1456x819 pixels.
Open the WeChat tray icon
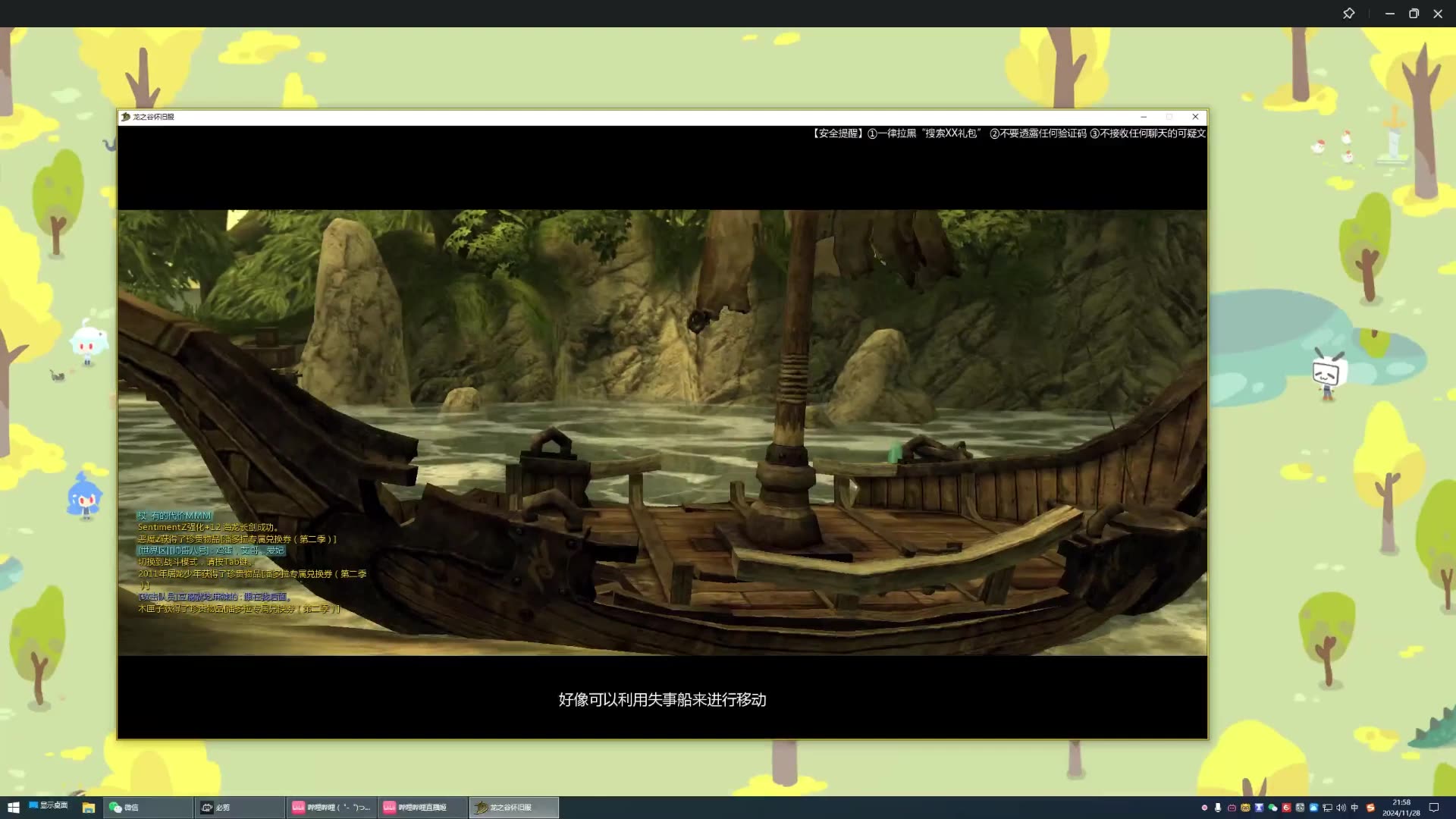(x=1272, y=808)
